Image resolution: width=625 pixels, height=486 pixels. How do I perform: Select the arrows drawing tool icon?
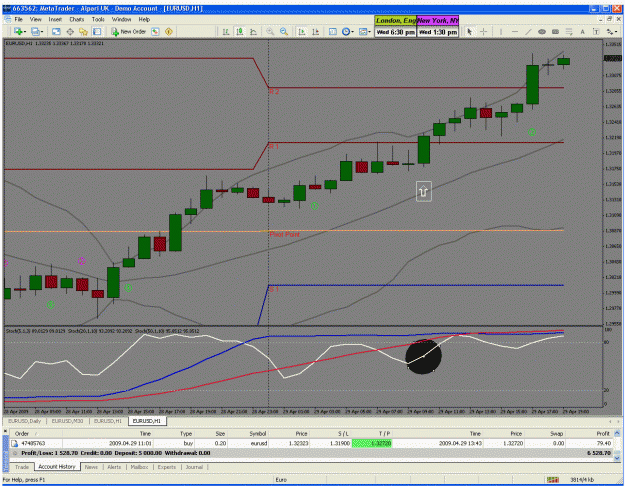click(x=609, y=31)
